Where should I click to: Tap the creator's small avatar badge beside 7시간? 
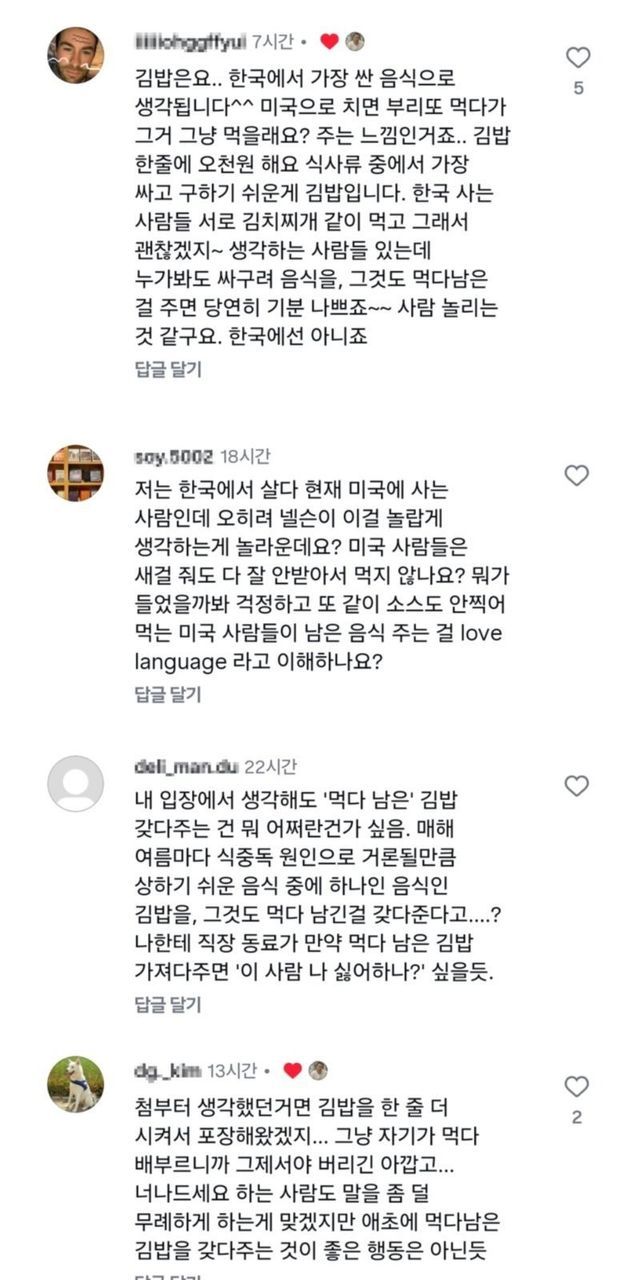pyautogui.click(x=354, y=41)
